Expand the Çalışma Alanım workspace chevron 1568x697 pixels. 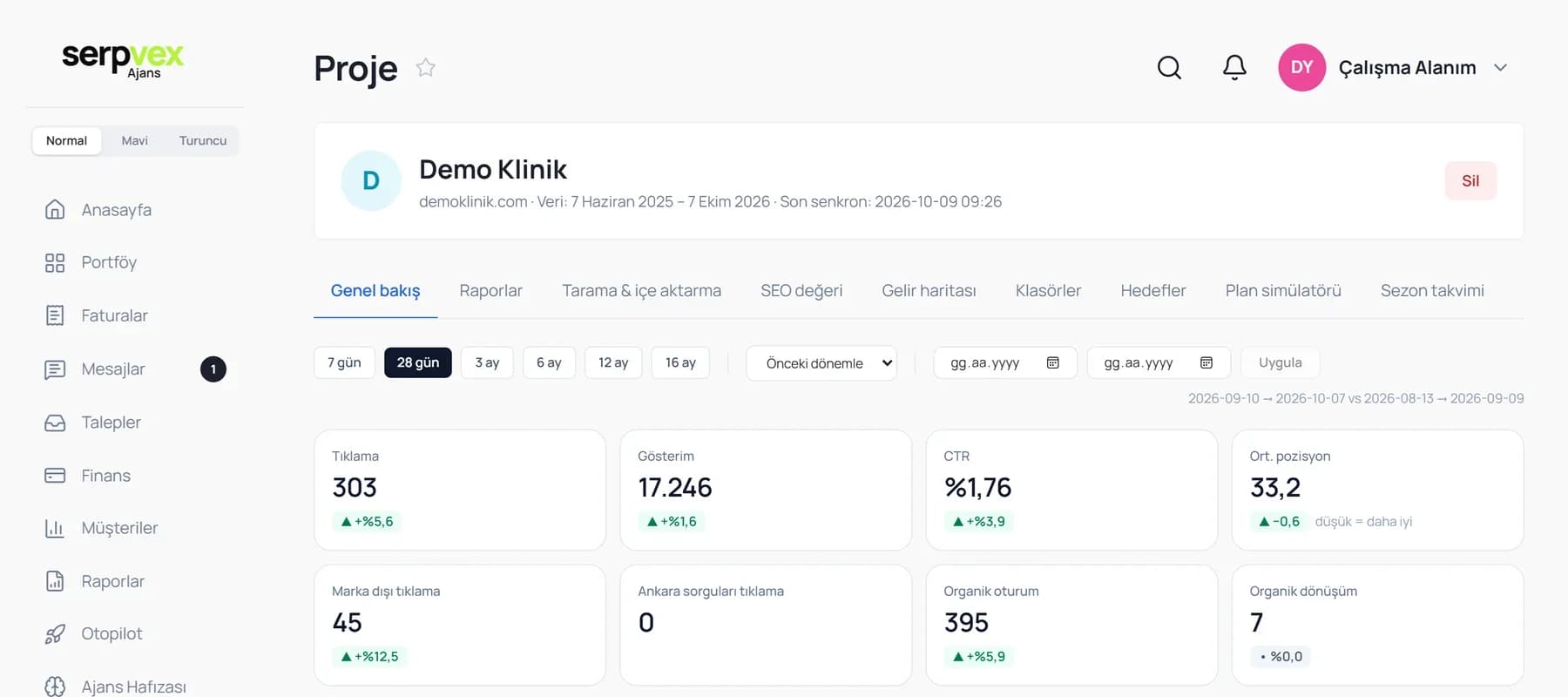(x=1500, y=67)
